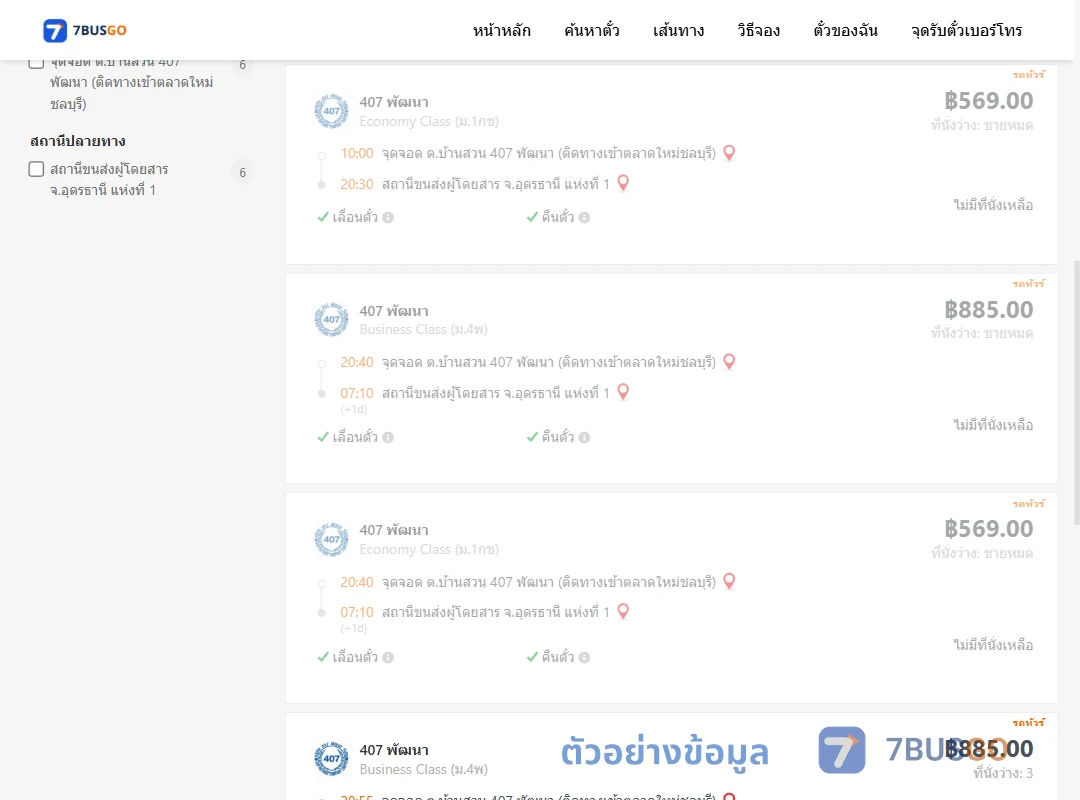Open map pin for 10:00 departure stop
Screen dimensions: 1080x800
coord(729,152)
